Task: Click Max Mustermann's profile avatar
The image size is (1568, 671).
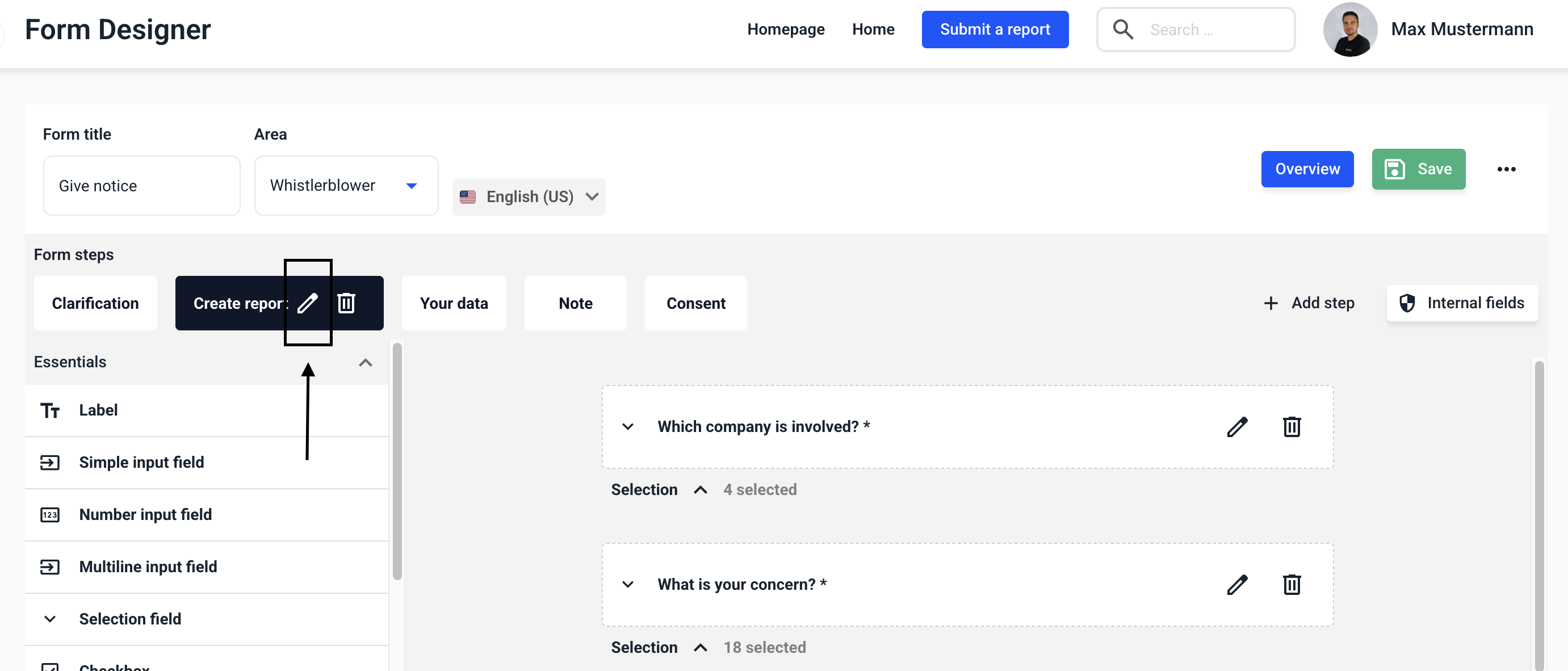Action: pos(1349,29)
